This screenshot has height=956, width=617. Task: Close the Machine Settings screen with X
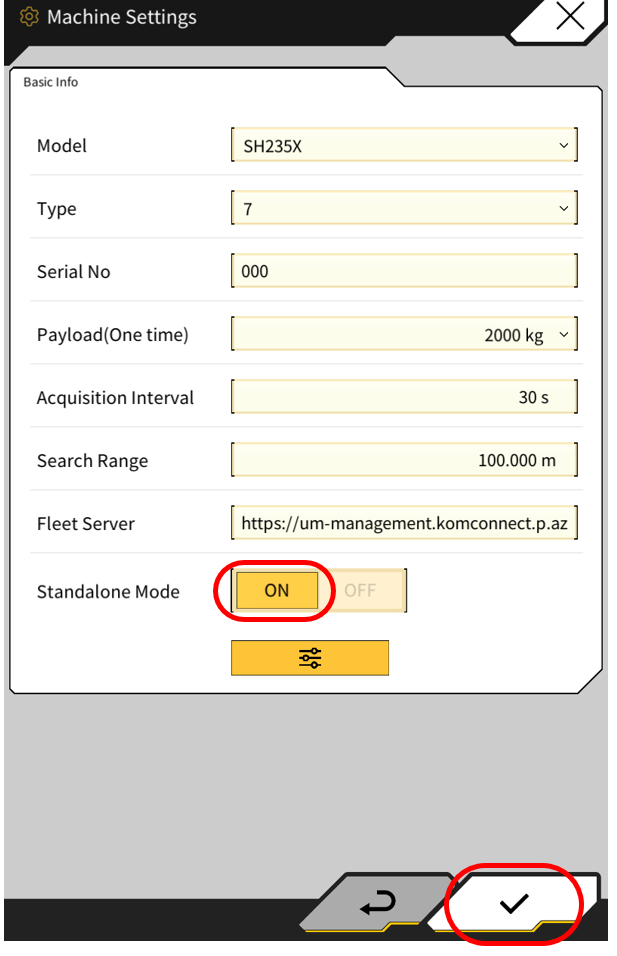pos(570,18)
